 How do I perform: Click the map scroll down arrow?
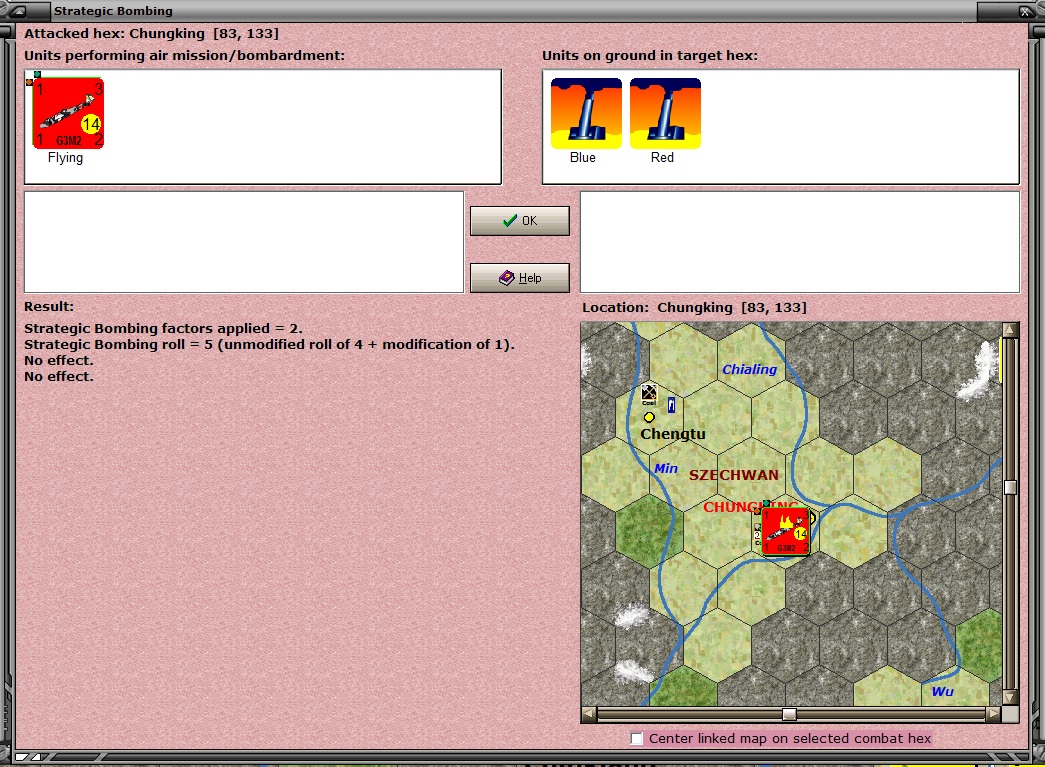pos(1010,698)
